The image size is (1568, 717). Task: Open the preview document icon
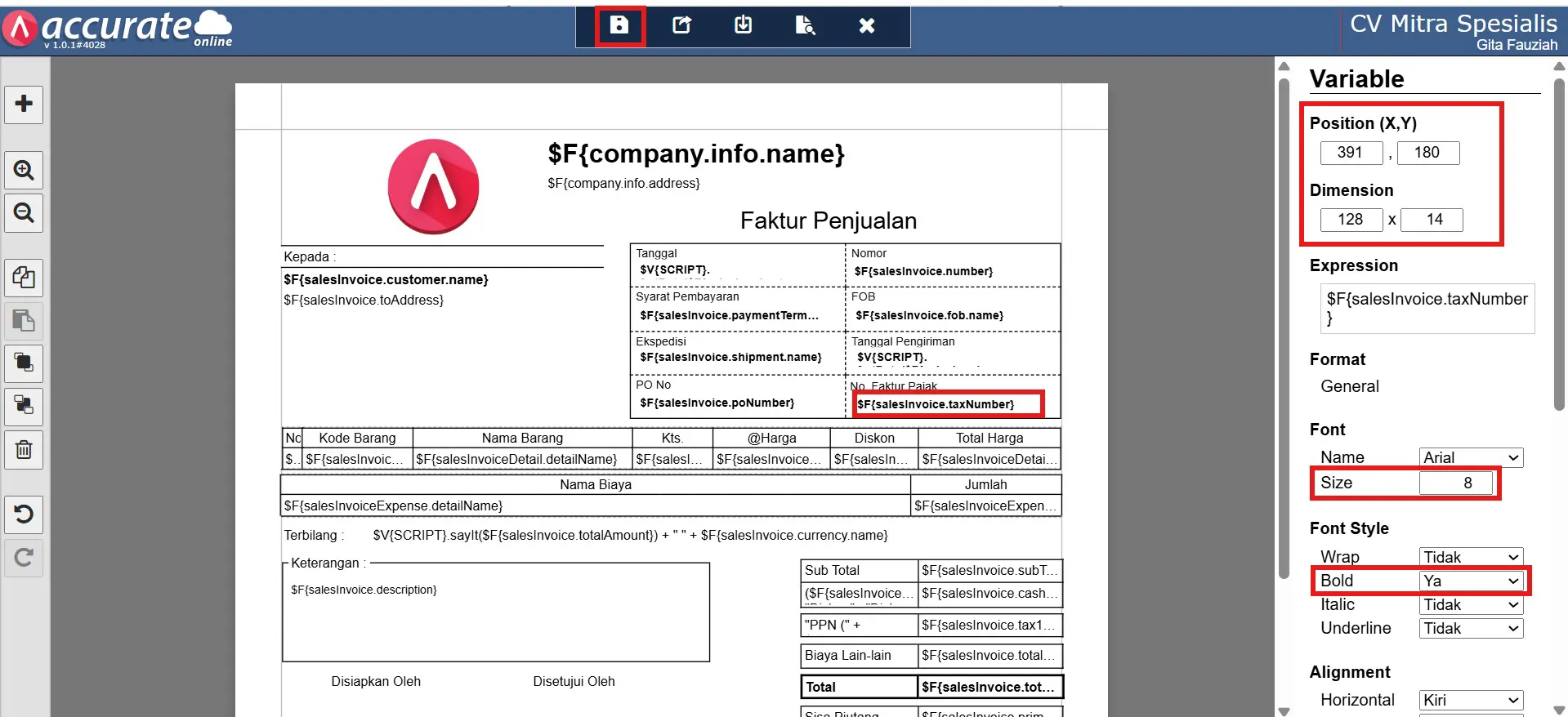tap(805, 25)
